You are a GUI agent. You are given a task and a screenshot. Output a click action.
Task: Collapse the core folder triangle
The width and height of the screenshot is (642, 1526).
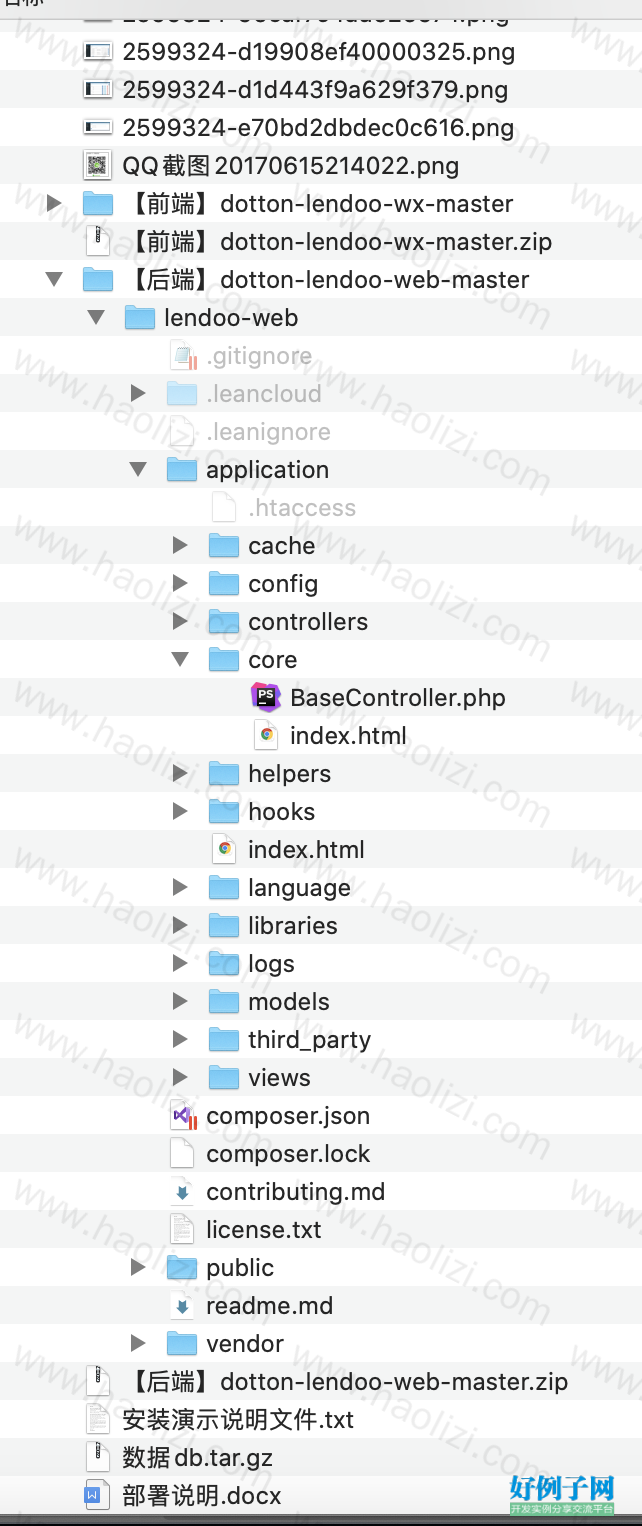pyautogui.click(x=180, y=659)
